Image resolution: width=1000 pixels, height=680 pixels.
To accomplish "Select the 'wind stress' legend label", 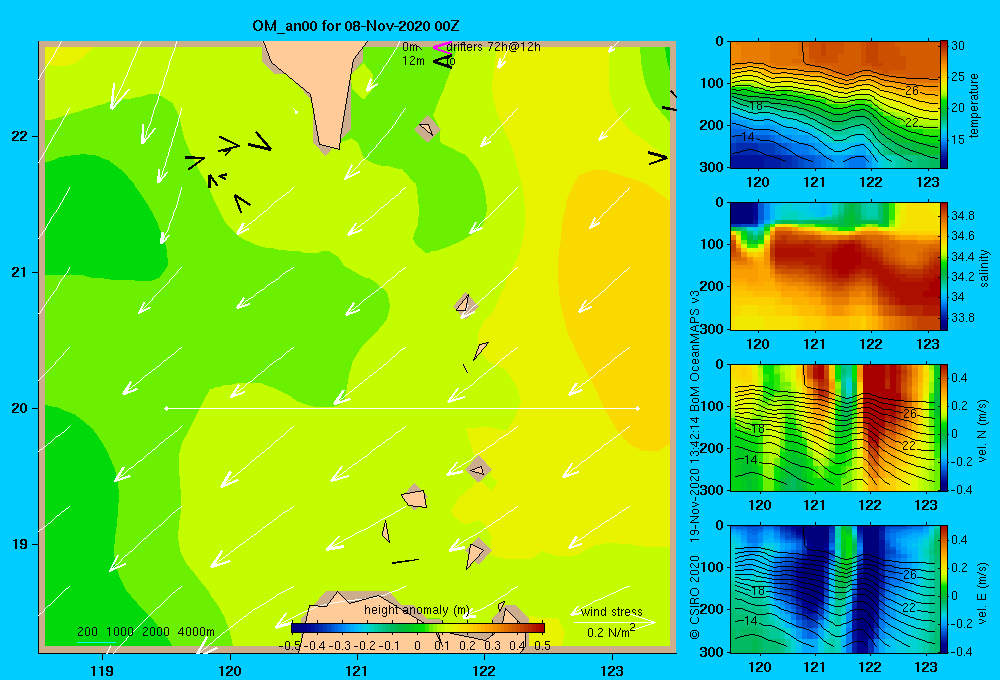I will (x=612, y=611).
